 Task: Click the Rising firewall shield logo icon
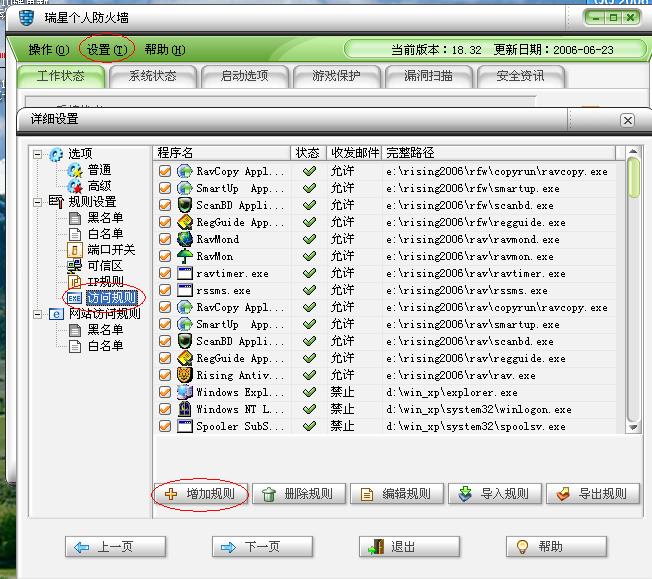(26, 18)
